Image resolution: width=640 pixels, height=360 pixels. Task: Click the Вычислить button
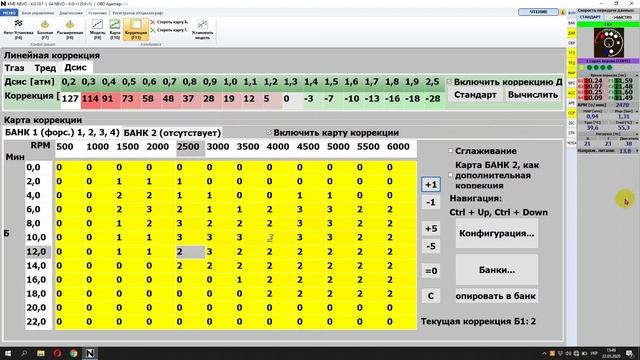pos(533,95)
